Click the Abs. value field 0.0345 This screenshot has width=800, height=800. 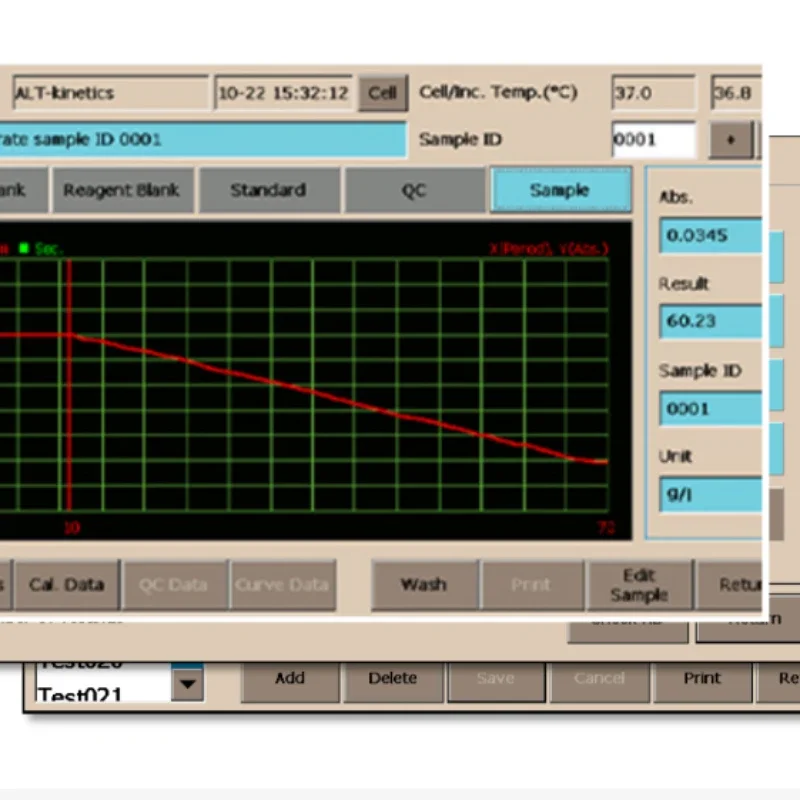[x=710, y=236]
